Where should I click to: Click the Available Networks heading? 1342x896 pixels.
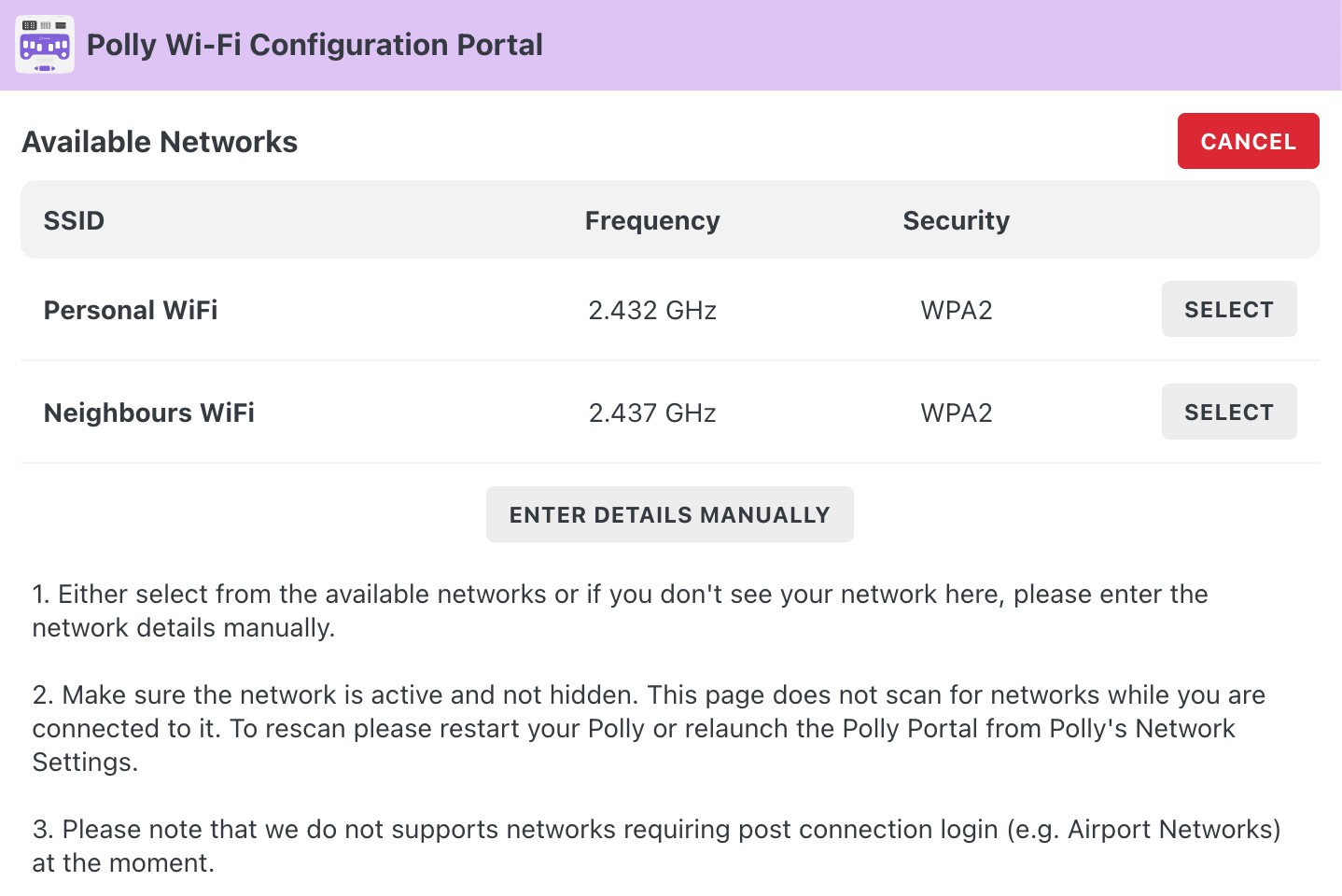(x=160, y=142)
